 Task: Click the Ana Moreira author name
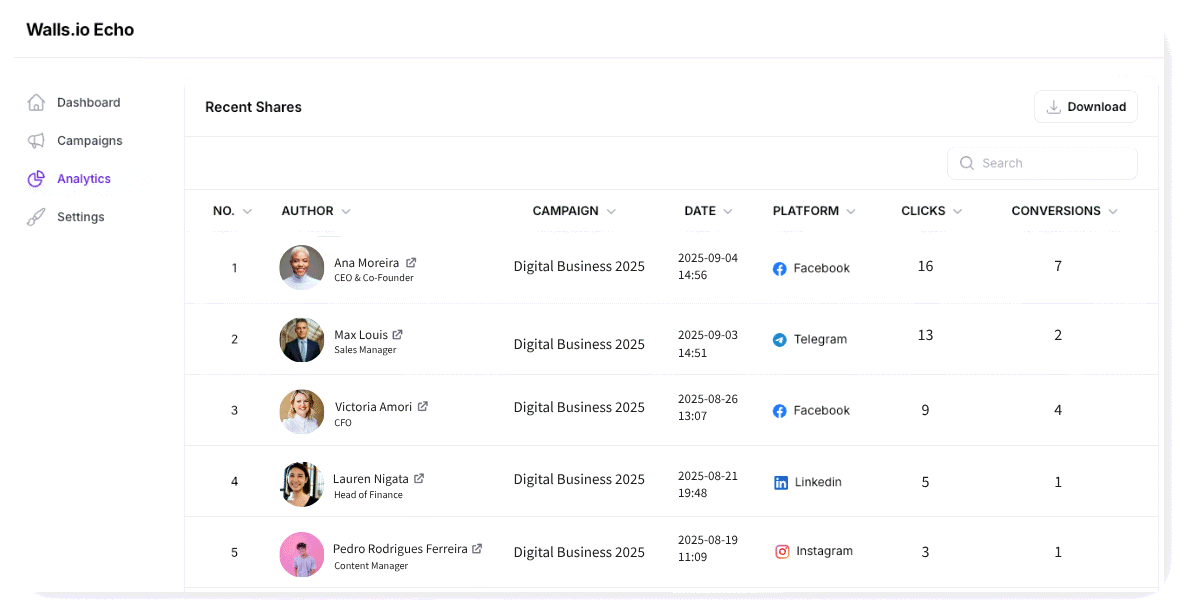pyautogui.click(x=366, y=263)
